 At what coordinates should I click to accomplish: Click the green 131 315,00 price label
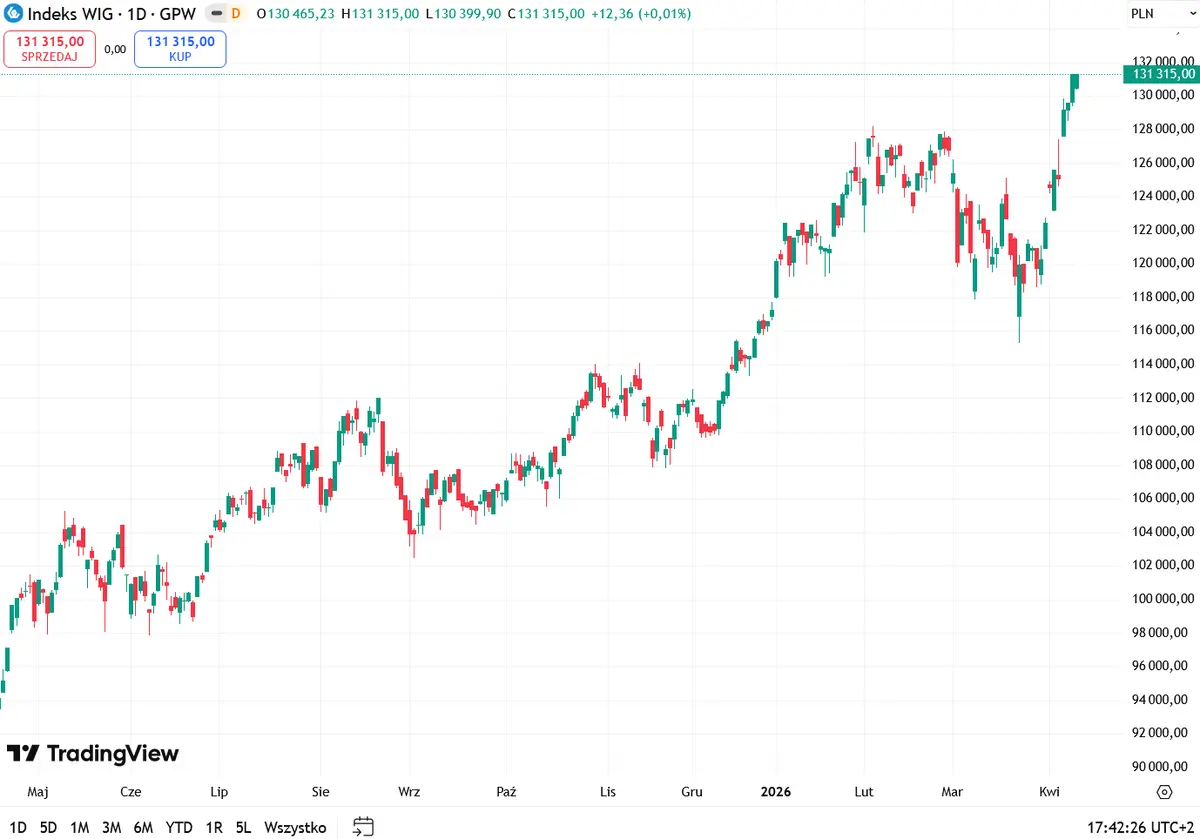point(1161,74)
